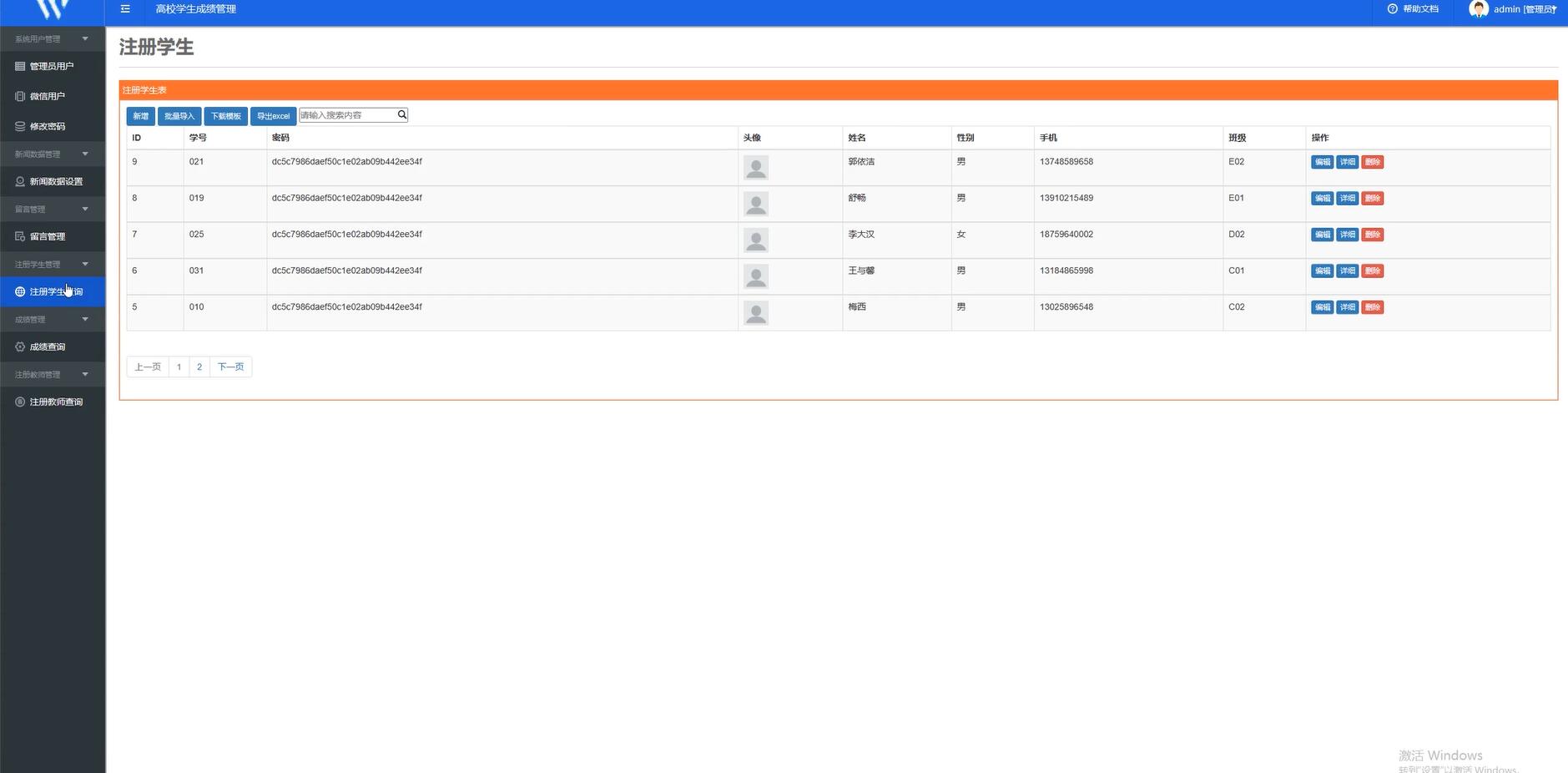1568x773 pixels.
Task: Collapse the 注册教师管理 sidebar section
Action: 53,374
